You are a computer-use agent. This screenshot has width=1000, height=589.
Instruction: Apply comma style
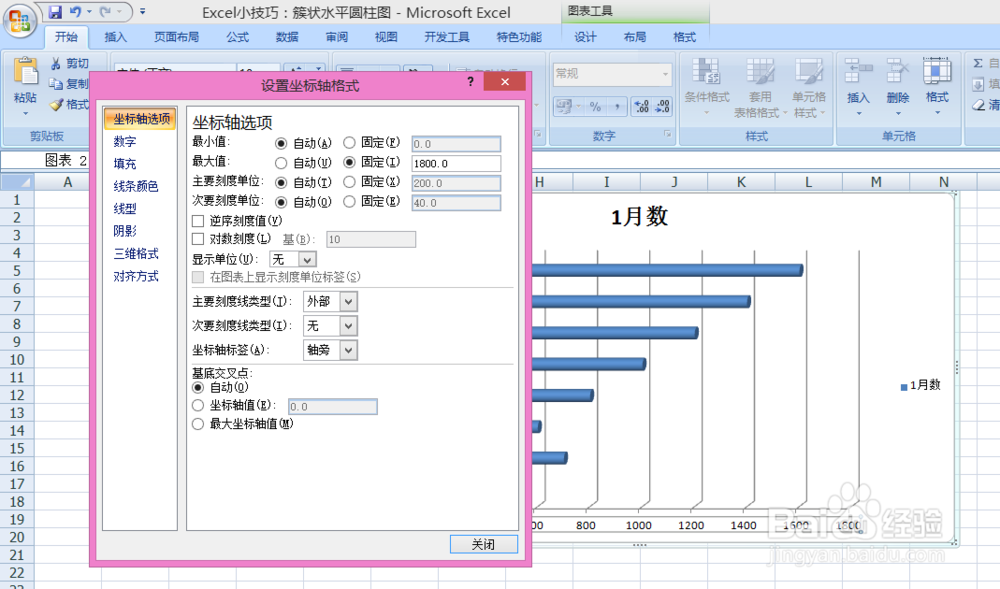pyautogui.click(x=617, y=106)
